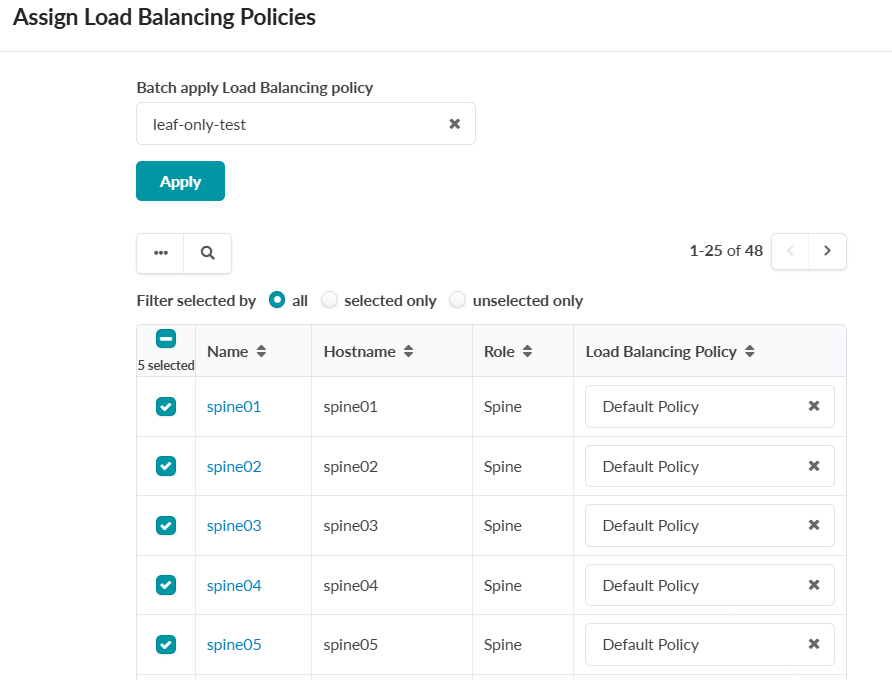Clear spine01 Default Policy selection

click(x=814, y=406)
